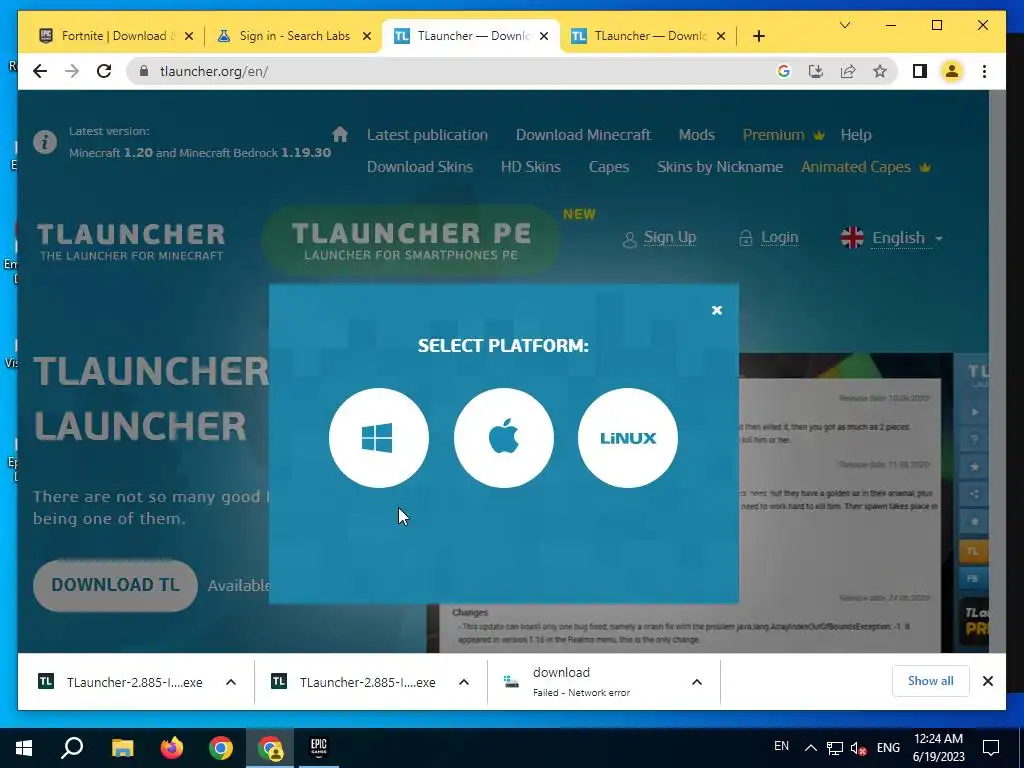Open Firefox from taskbar
The height and width of the screenshot is (768, 1024).
click(172, 748)
